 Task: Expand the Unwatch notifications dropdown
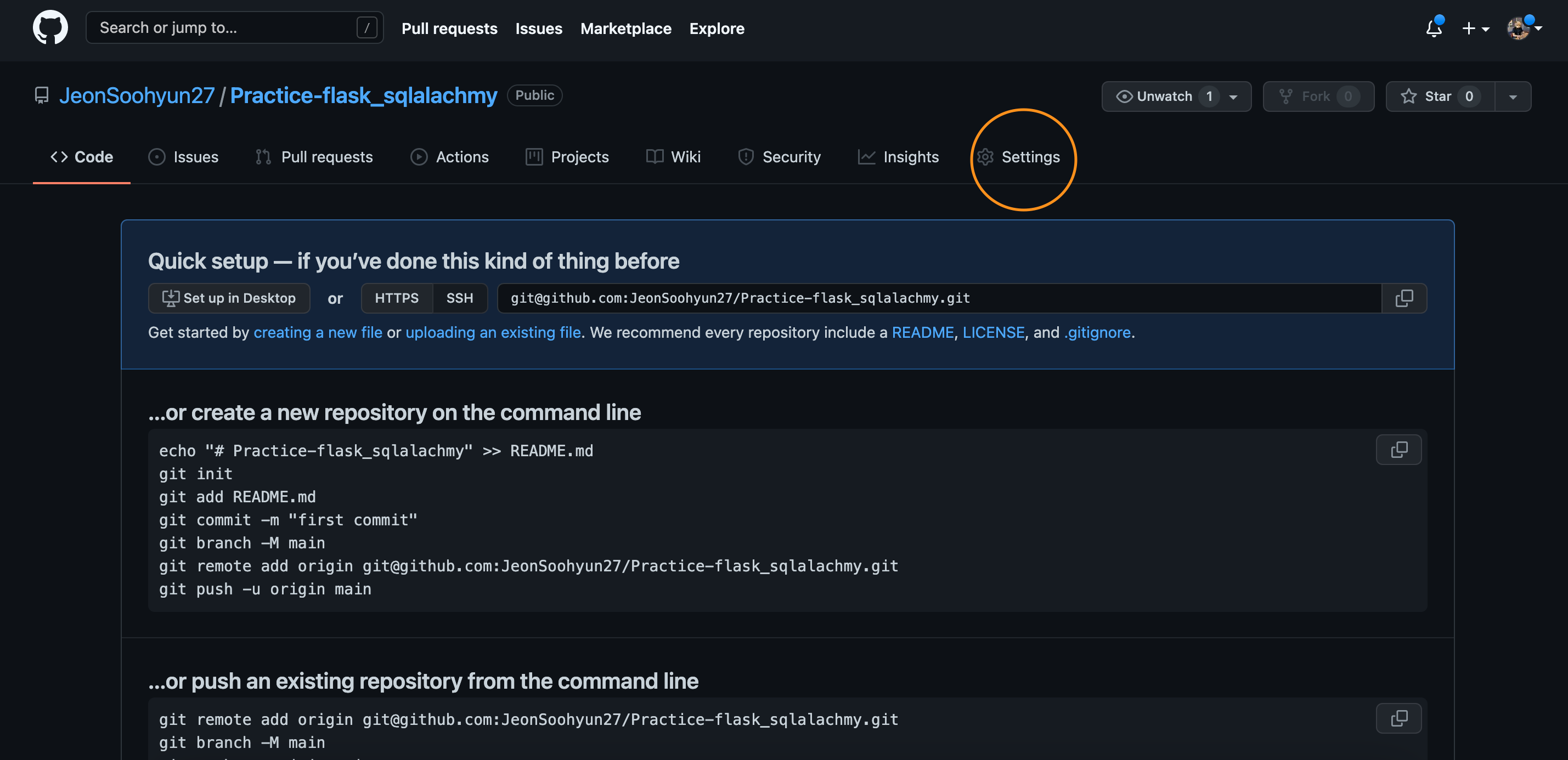click(x=1233, y=97)
